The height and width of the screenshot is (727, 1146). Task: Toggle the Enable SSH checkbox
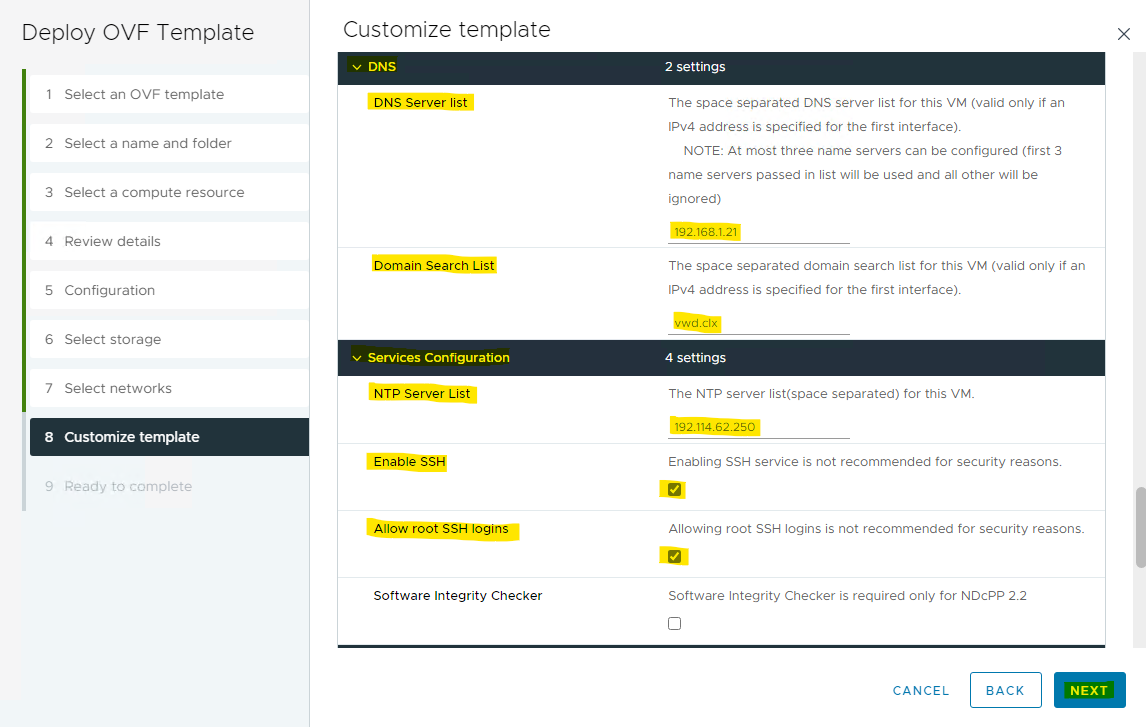pos(674,490)
